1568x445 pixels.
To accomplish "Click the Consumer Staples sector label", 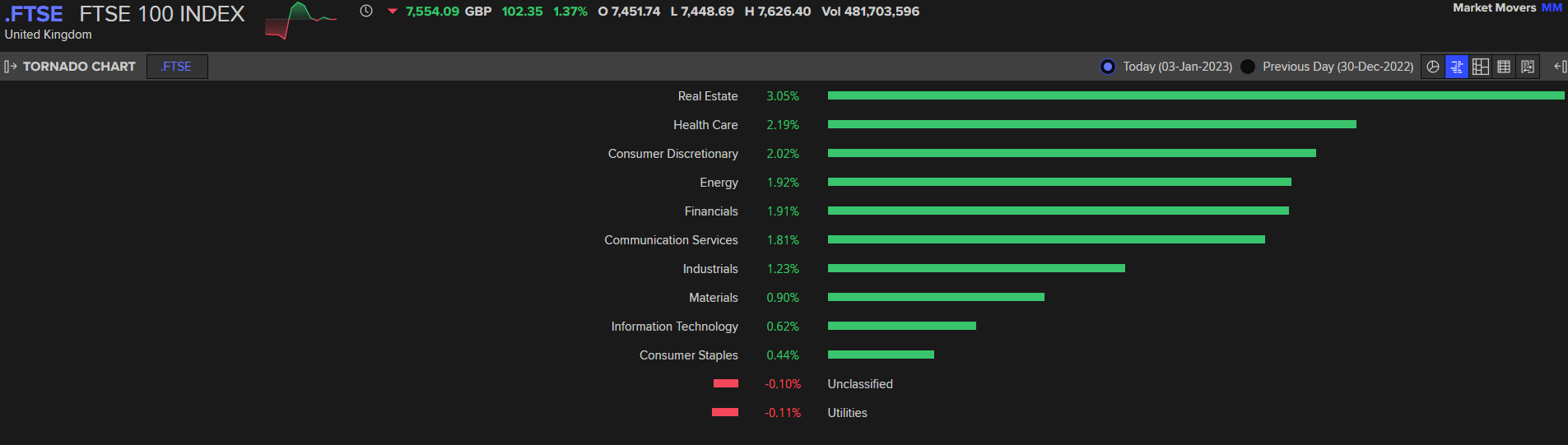I will pos(688,355).
